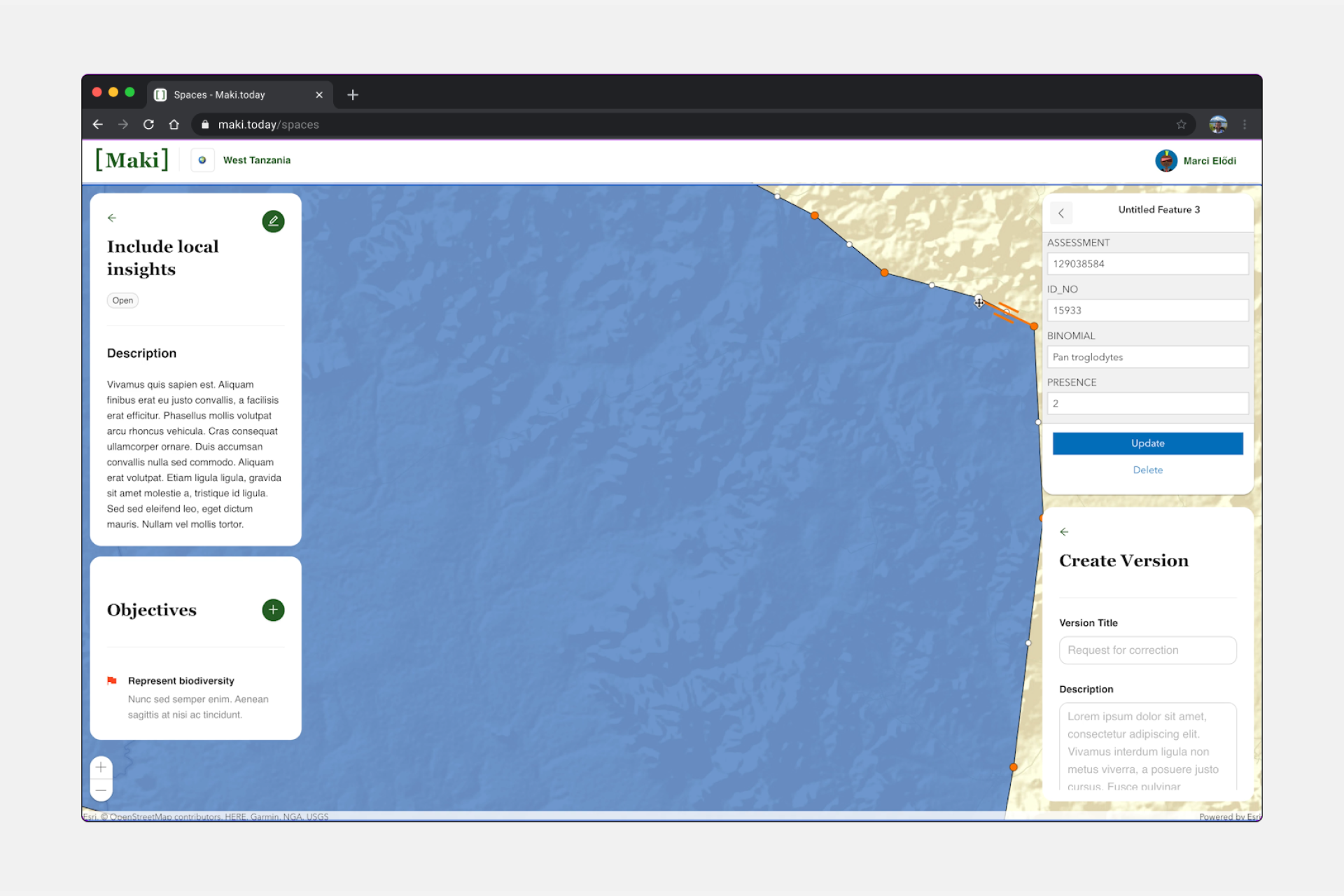
Task: Click the Update button
Action: 1147,443
